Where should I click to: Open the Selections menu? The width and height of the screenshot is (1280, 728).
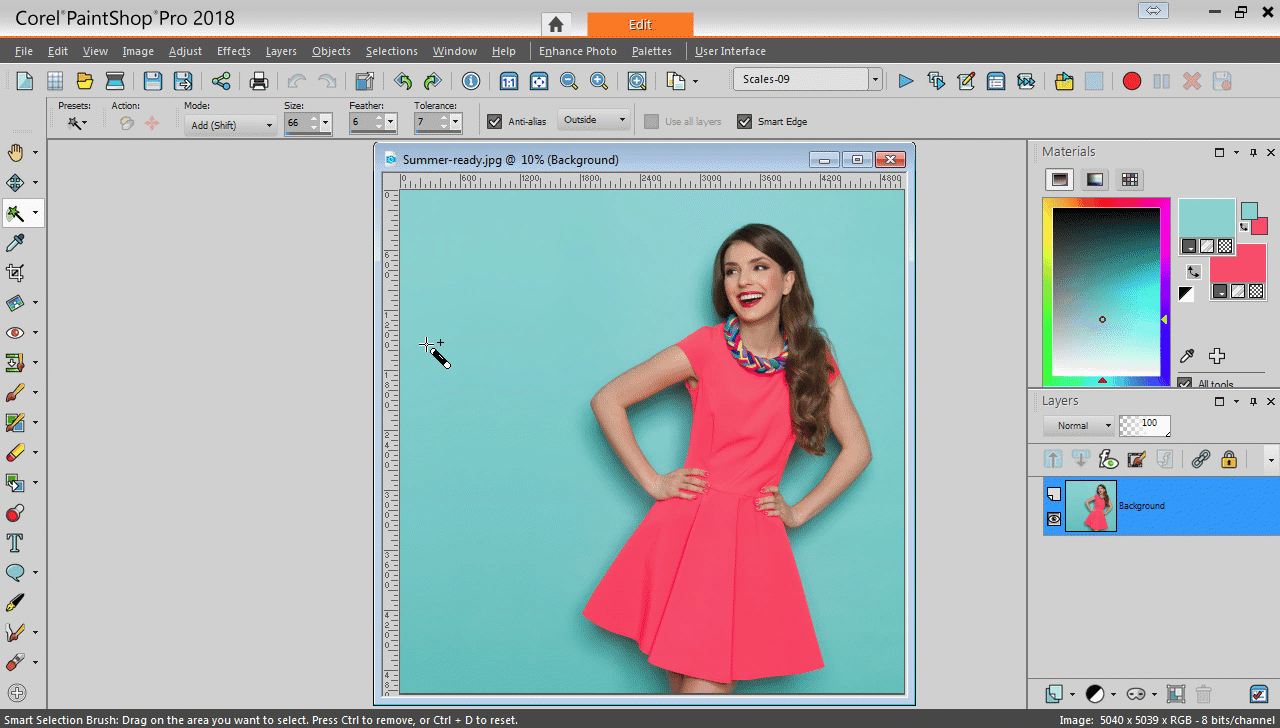(391, 51)
